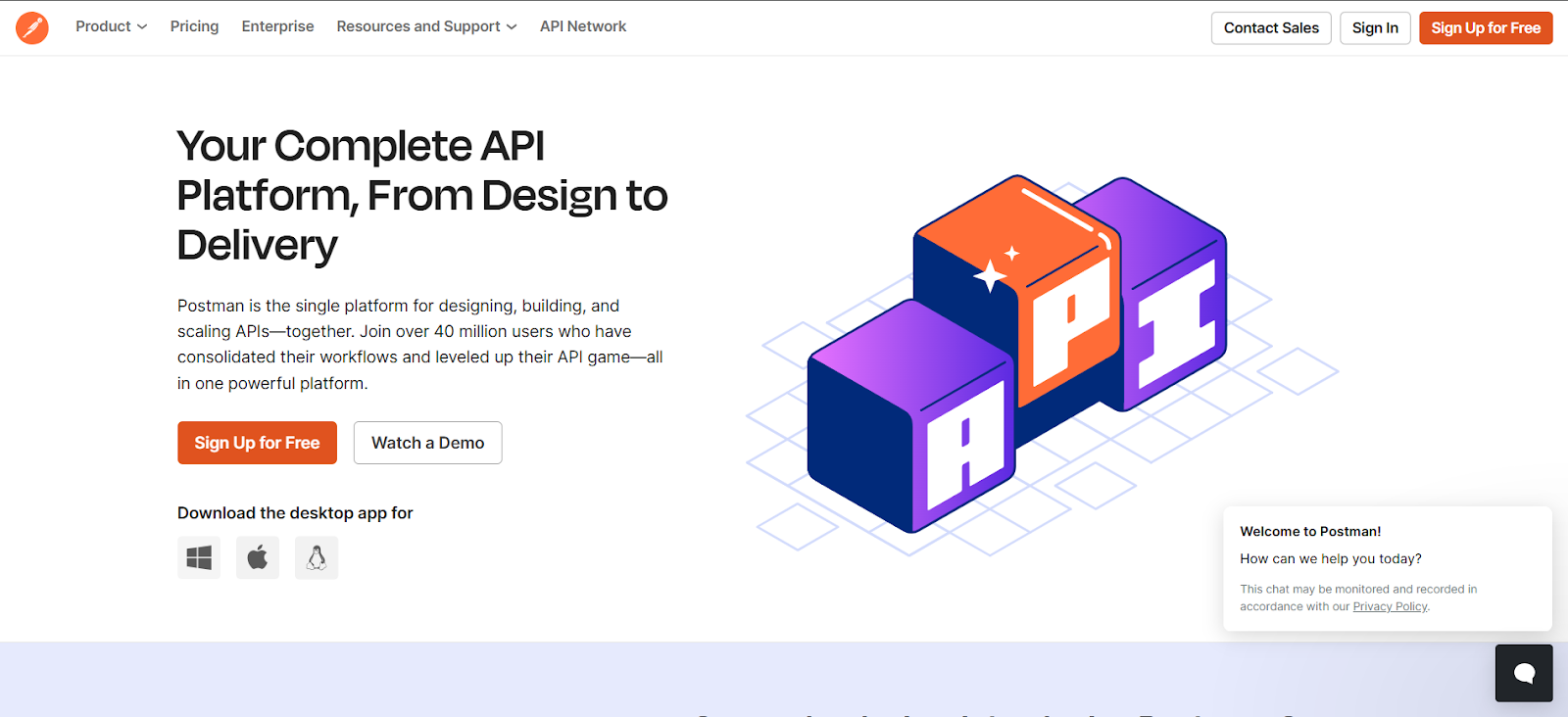Viewport: 1568px width, 717px height.
Task: Click the header Sign Up for Free button
Action: point(1485,28)
